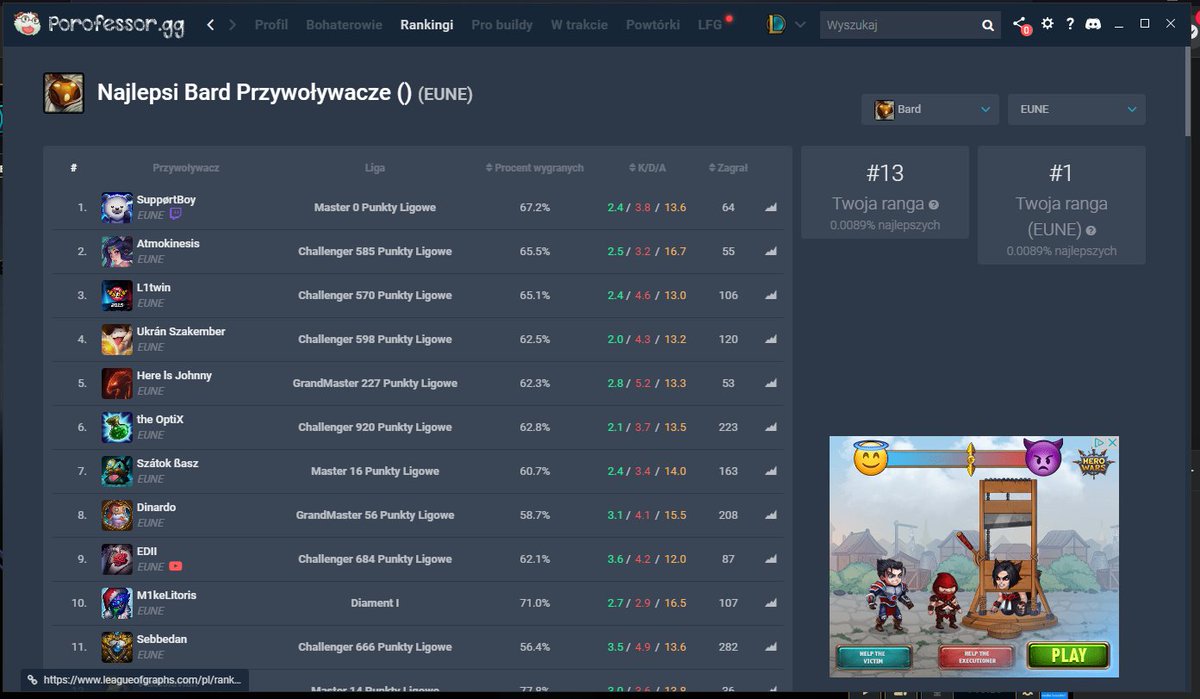
Task: Open Dinardo's stats chart icon
Action: (x=771, y=516)
